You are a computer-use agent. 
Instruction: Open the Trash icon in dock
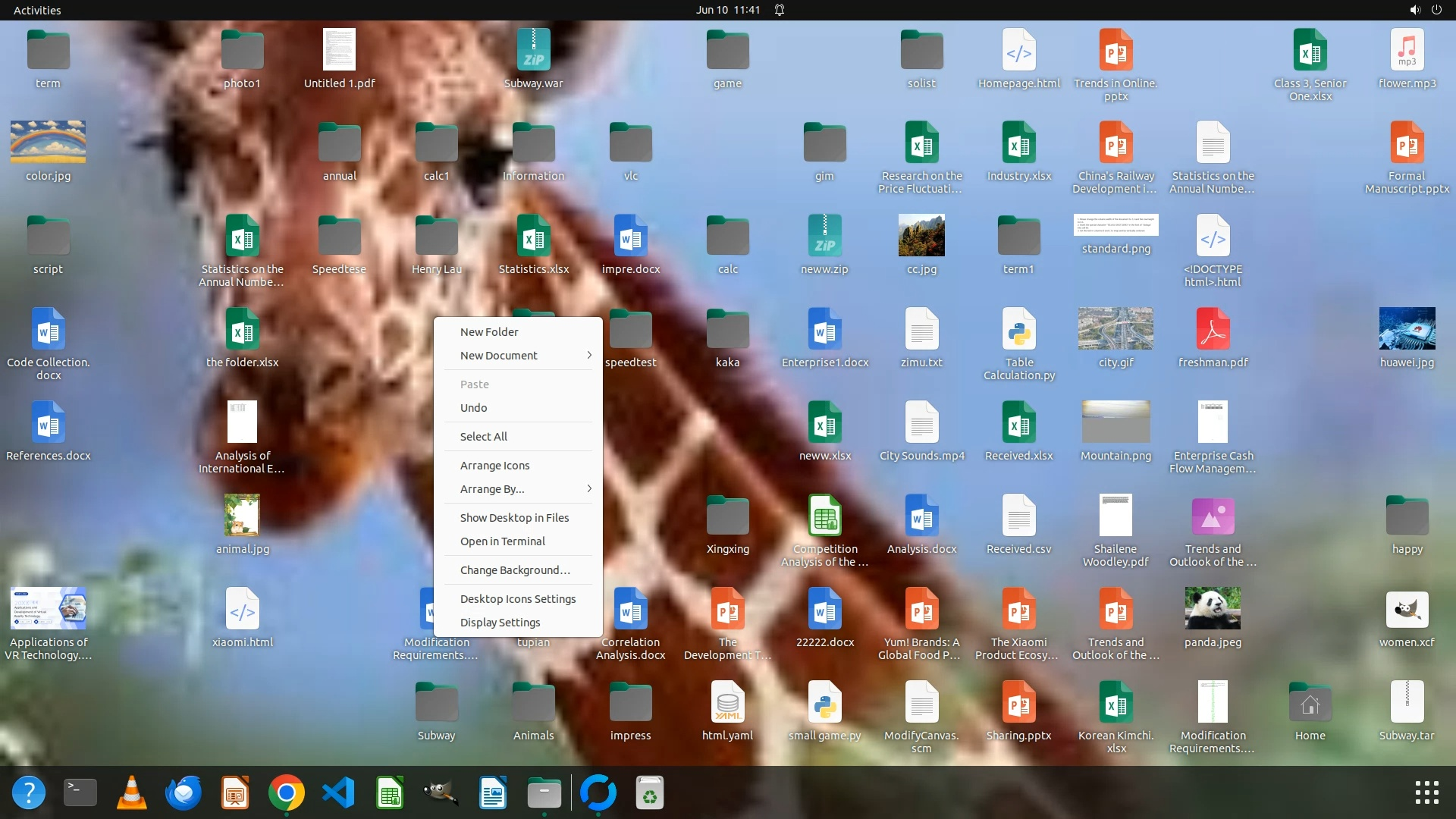point(649,793)
